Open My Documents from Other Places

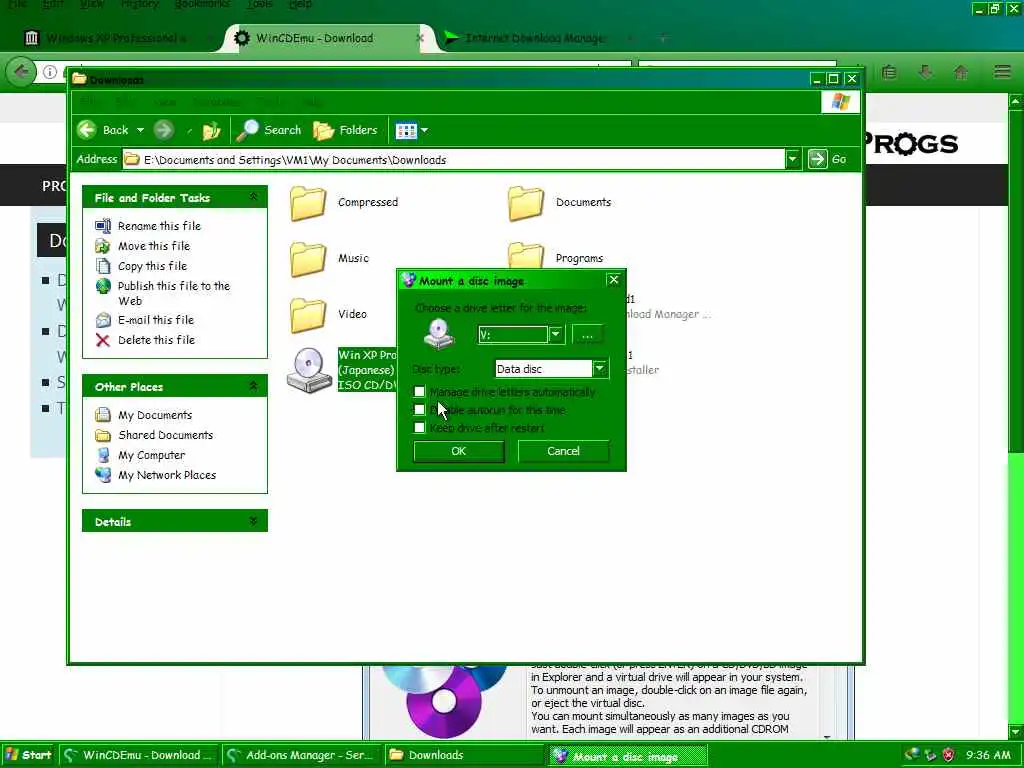(155, 415)
